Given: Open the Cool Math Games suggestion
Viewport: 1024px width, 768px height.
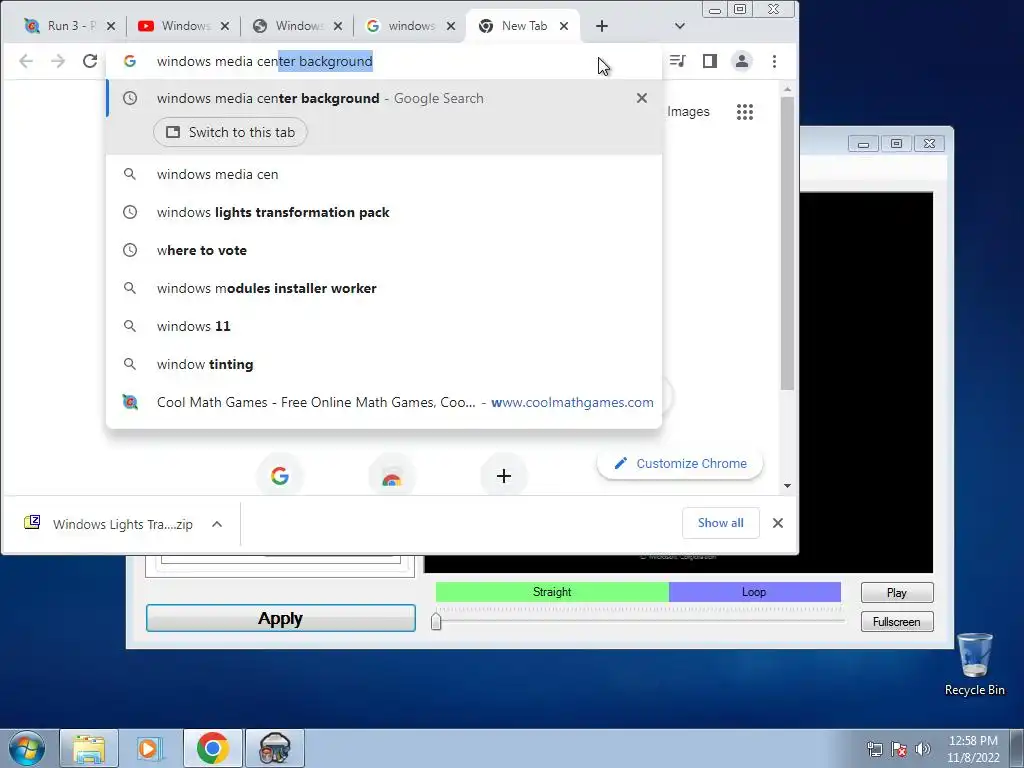Looking at the screenshot, I should [384, 402].
